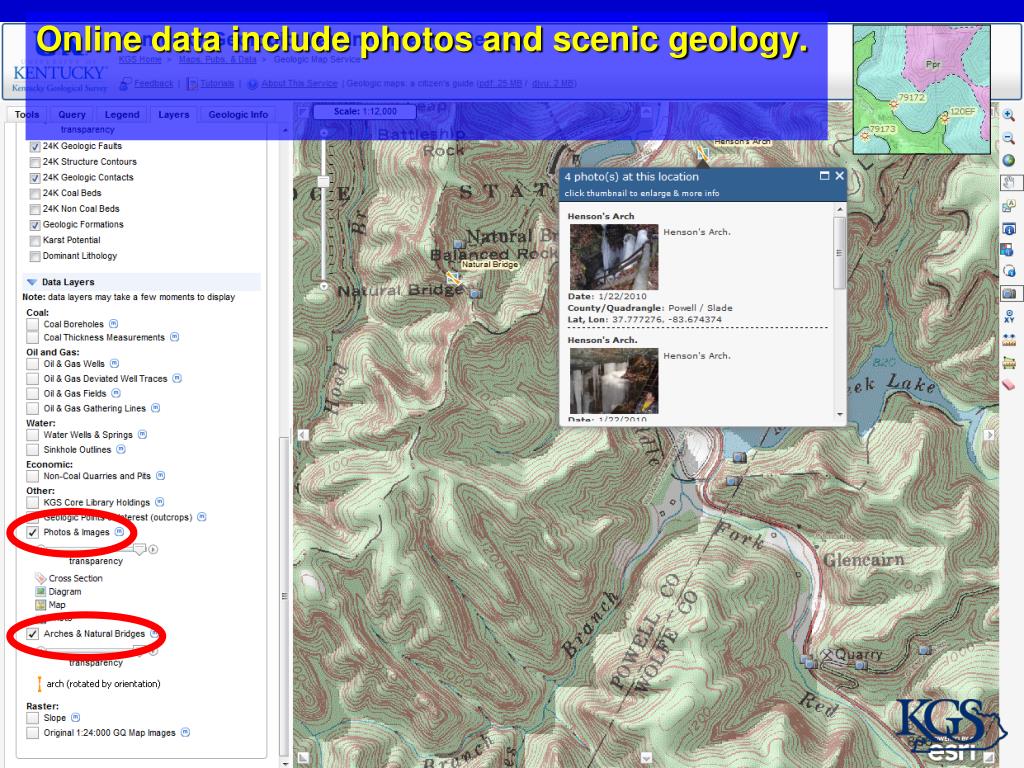
Task: Select the measure distance ruler tool
Action: coord(1008,340)
